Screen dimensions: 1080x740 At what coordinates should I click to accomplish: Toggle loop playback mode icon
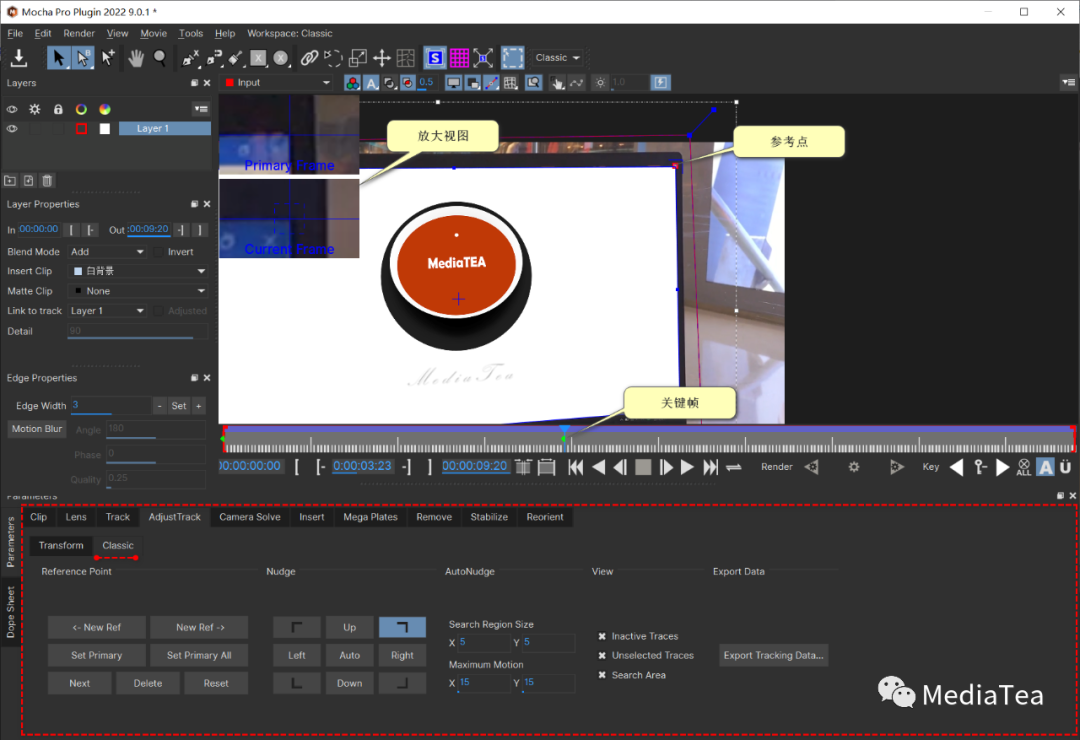click(x=734, y=467)
